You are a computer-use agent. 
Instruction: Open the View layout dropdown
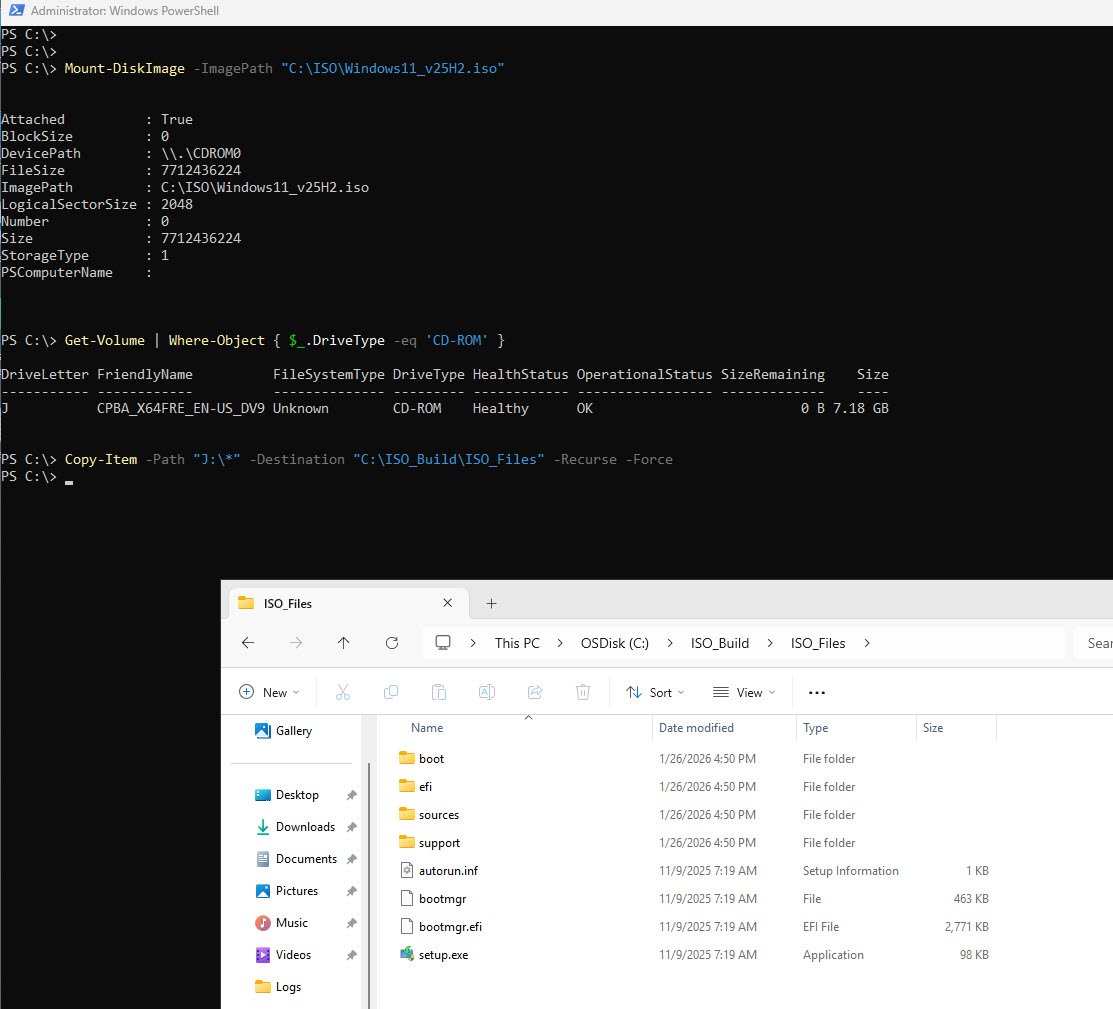coord(744,692)
